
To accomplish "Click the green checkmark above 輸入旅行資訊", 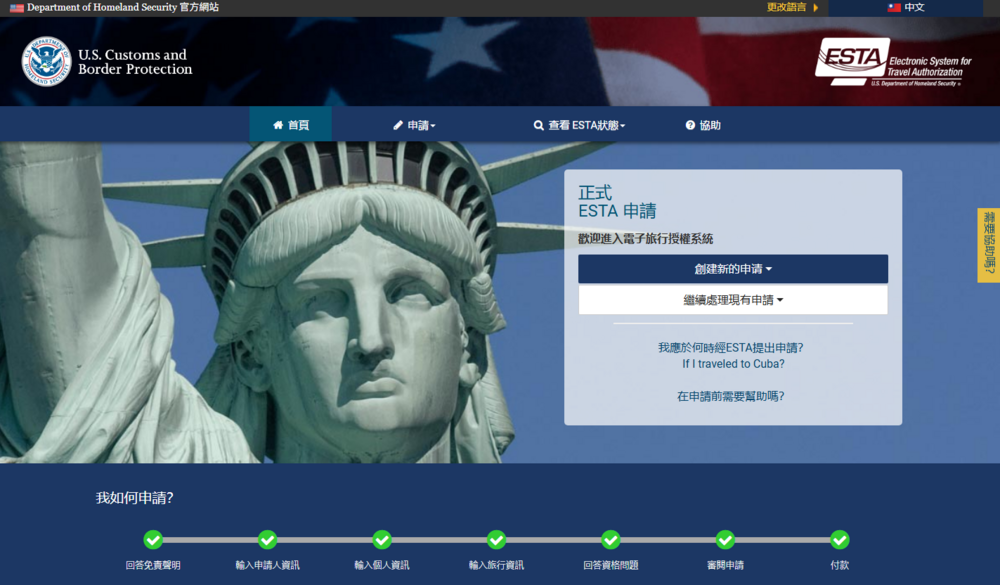I will click(x=496, y=540).
